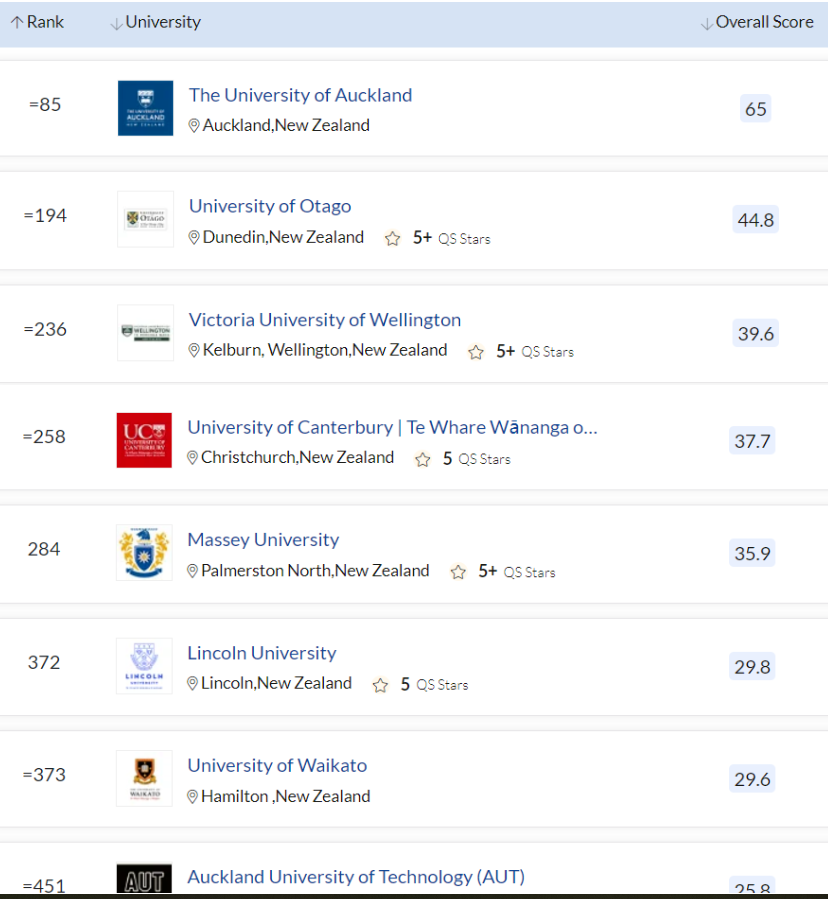Click QS Stars star icon for Otago
This screenshot has height=899, width=828.
pos(392,238)
